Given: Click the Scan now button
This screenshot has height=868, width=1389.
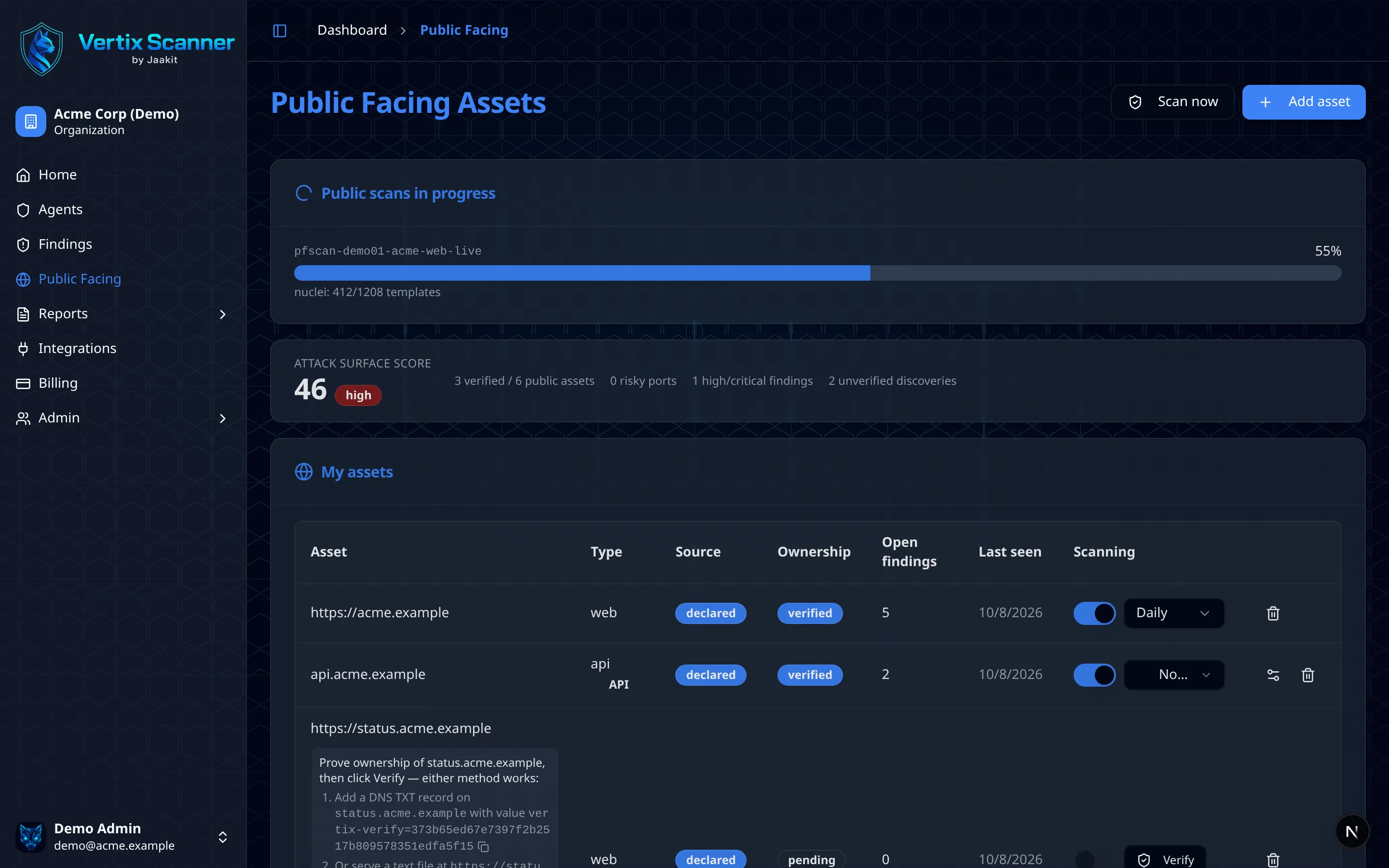Looking at the screenshot, I should click(x=1172, y=102).
